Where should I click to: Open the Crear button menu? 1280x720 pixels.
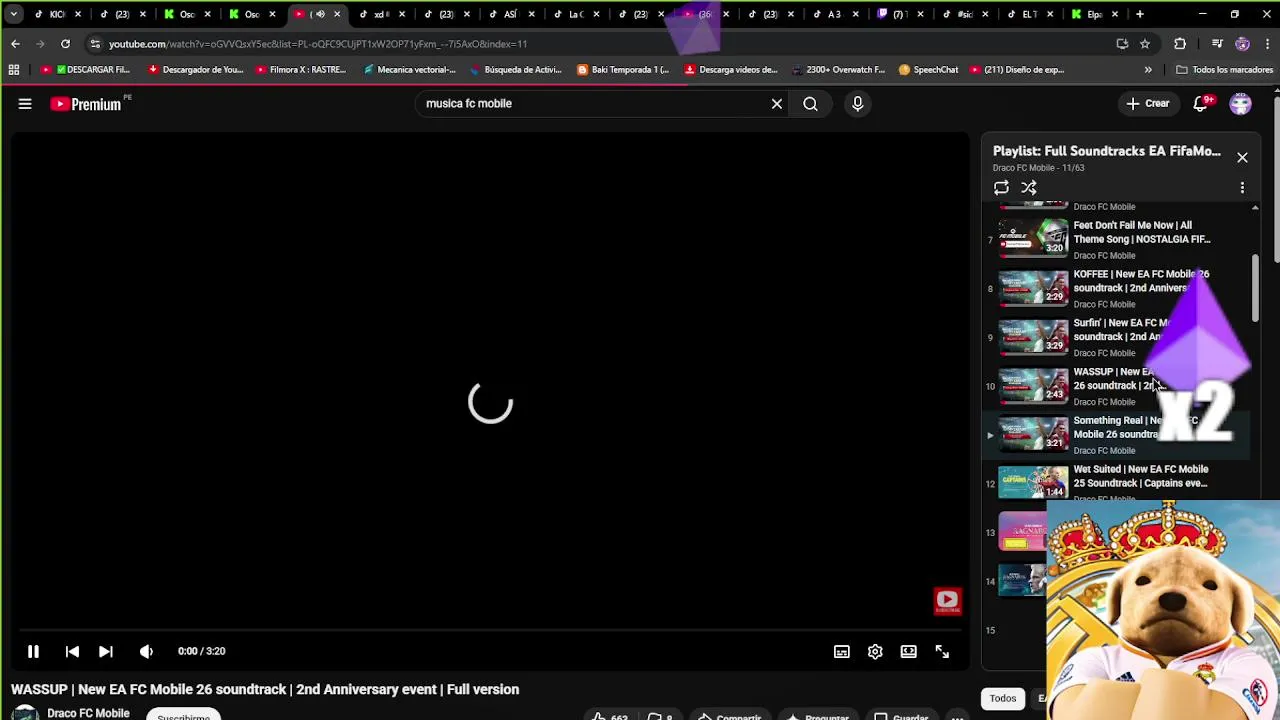click(x=1148, y=103)
